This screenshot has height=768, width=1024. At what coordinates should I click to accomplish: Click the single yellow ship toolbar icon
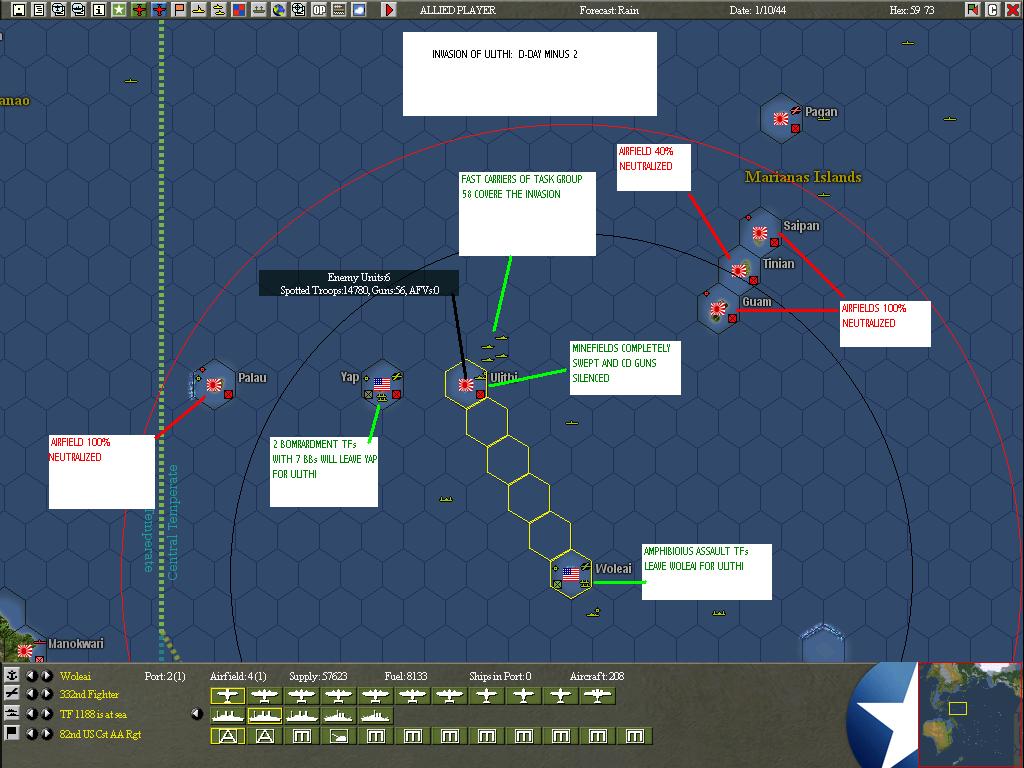(x=199, y=10)
